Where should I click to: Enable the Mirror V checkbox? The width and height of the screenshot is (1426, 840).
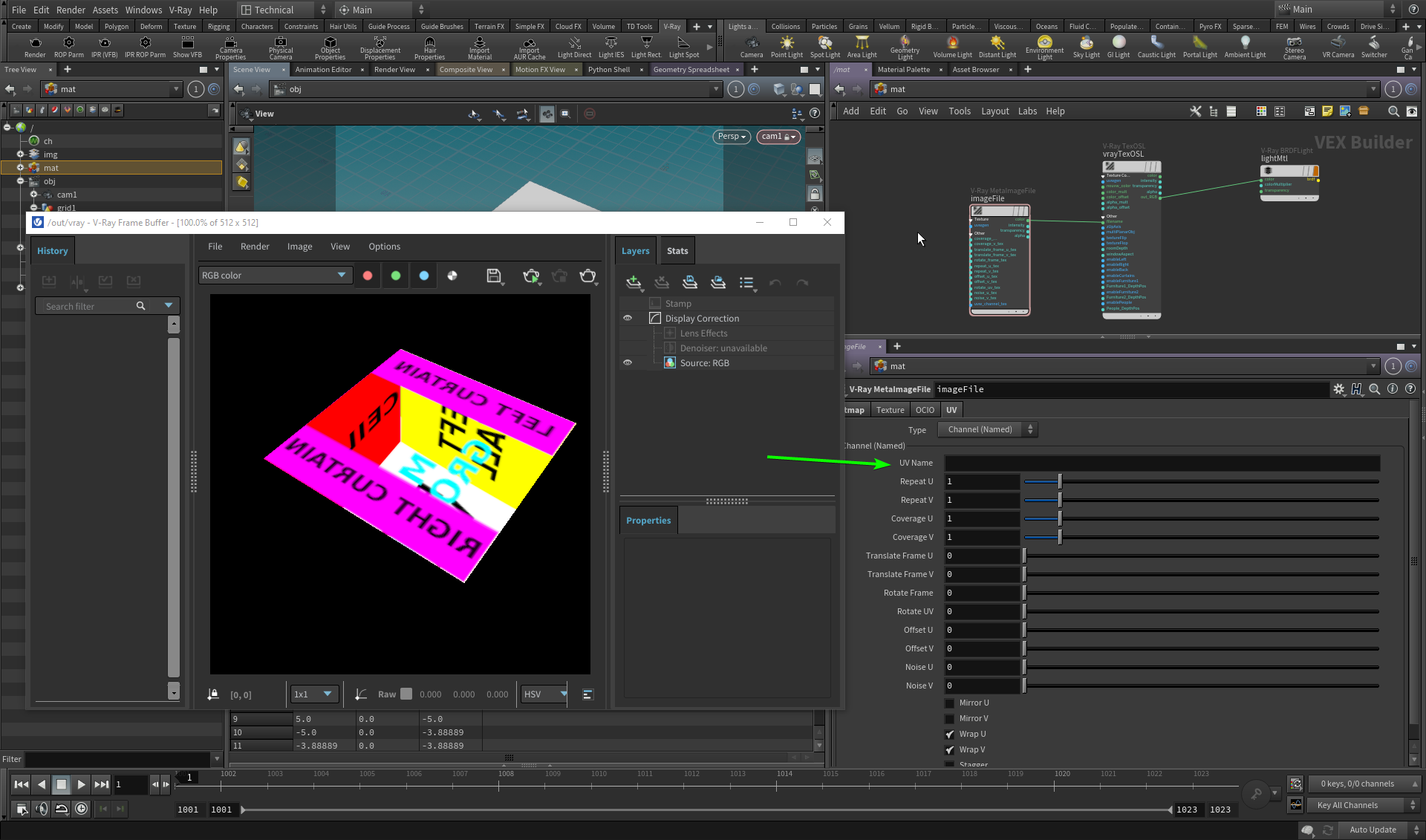(949, 718)
